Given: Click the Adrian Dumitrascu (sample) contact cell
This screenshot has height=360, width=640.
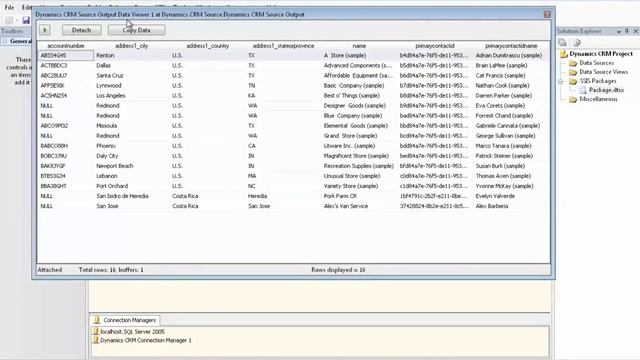Looking at the screenshot, I should click(511, 55).
